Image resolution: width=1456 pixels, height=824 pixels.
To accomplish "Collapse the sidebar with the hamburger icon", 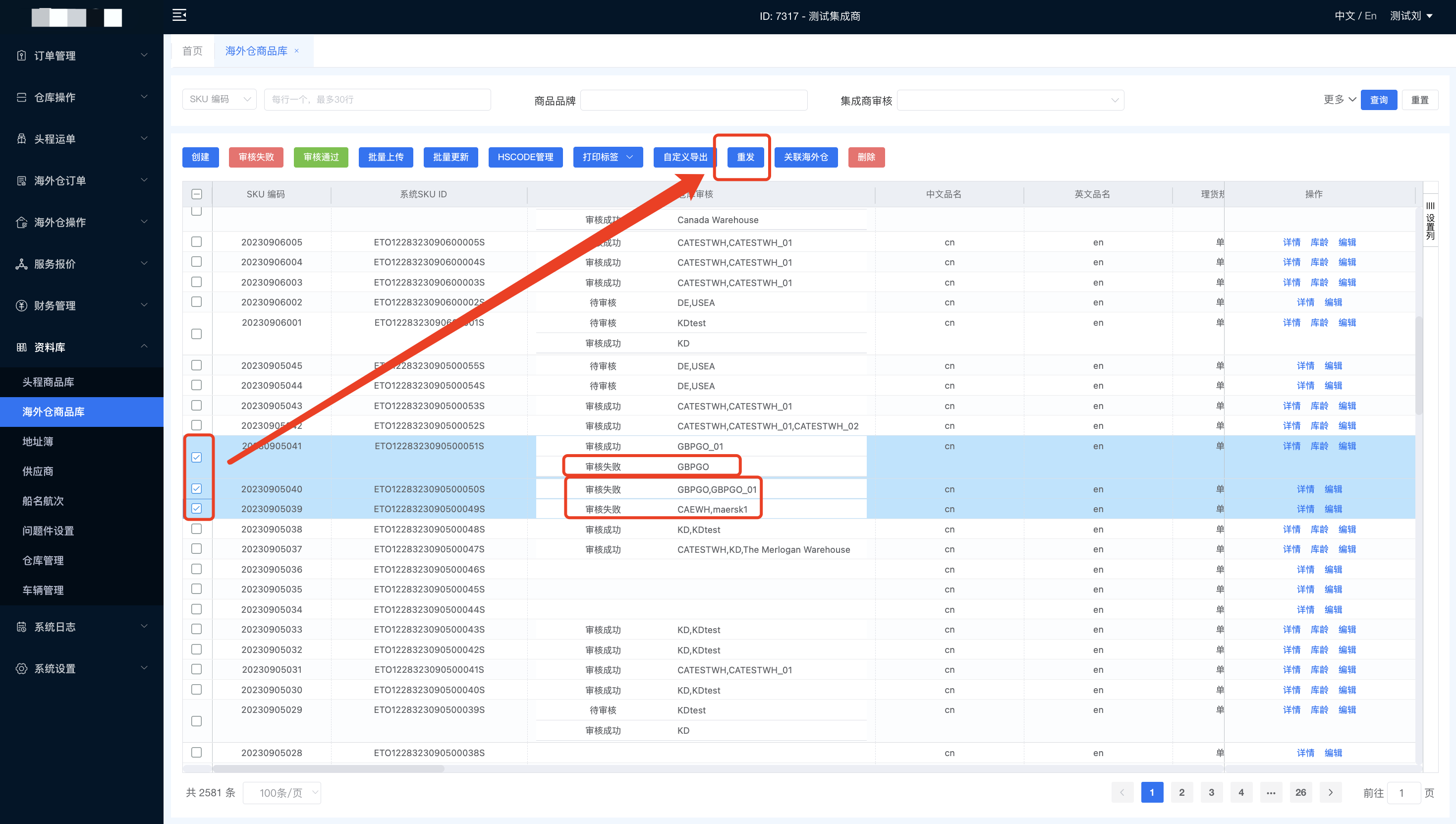I will pyautogui.click(x=179, y=15).
